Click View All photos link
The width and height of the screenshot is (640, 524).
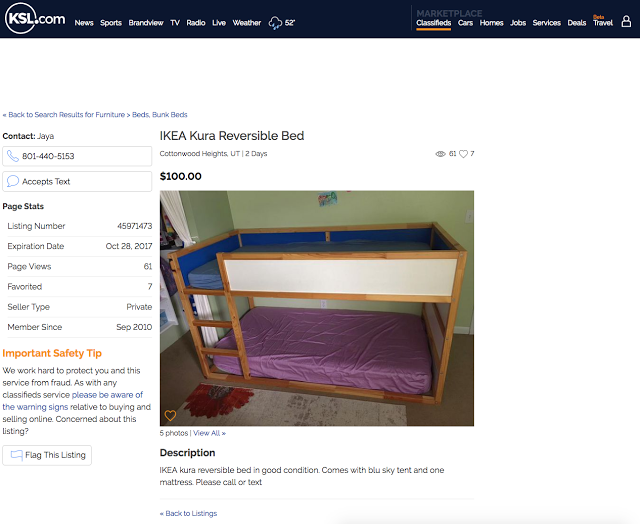pos(209,433)
